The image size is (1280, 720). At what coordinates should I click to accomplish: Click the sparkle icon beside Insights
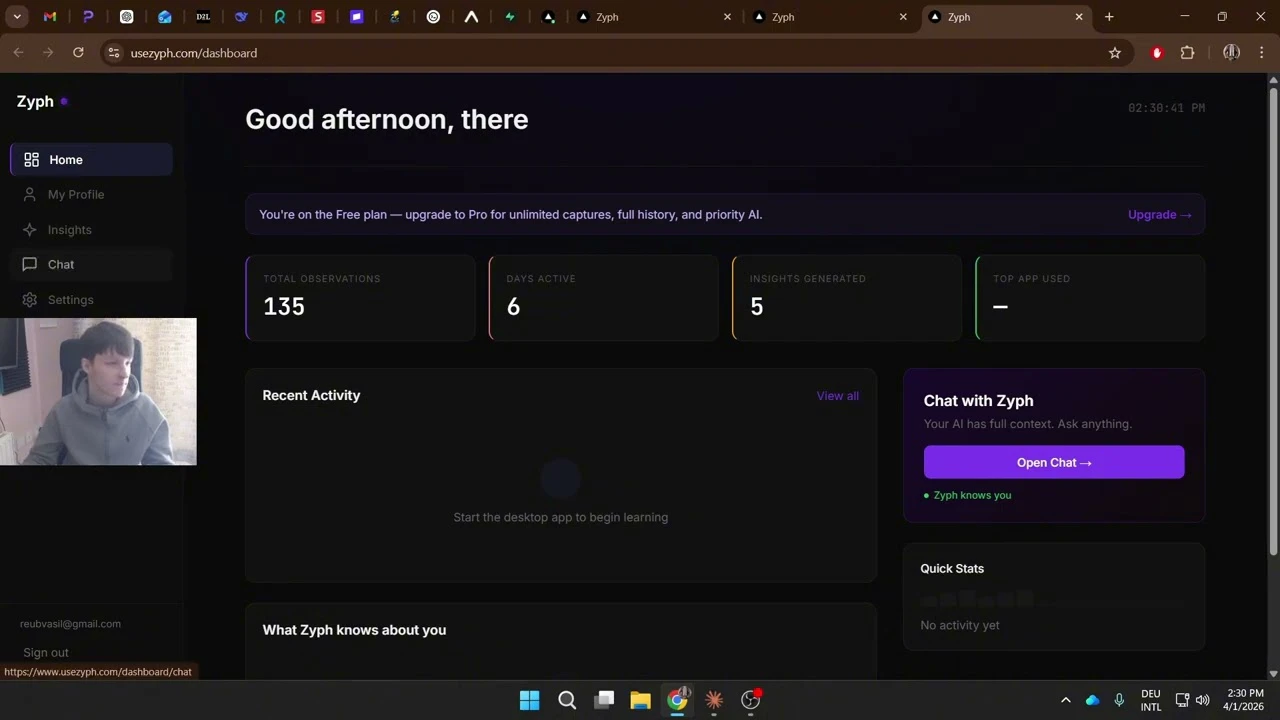(x=30, y=230)
